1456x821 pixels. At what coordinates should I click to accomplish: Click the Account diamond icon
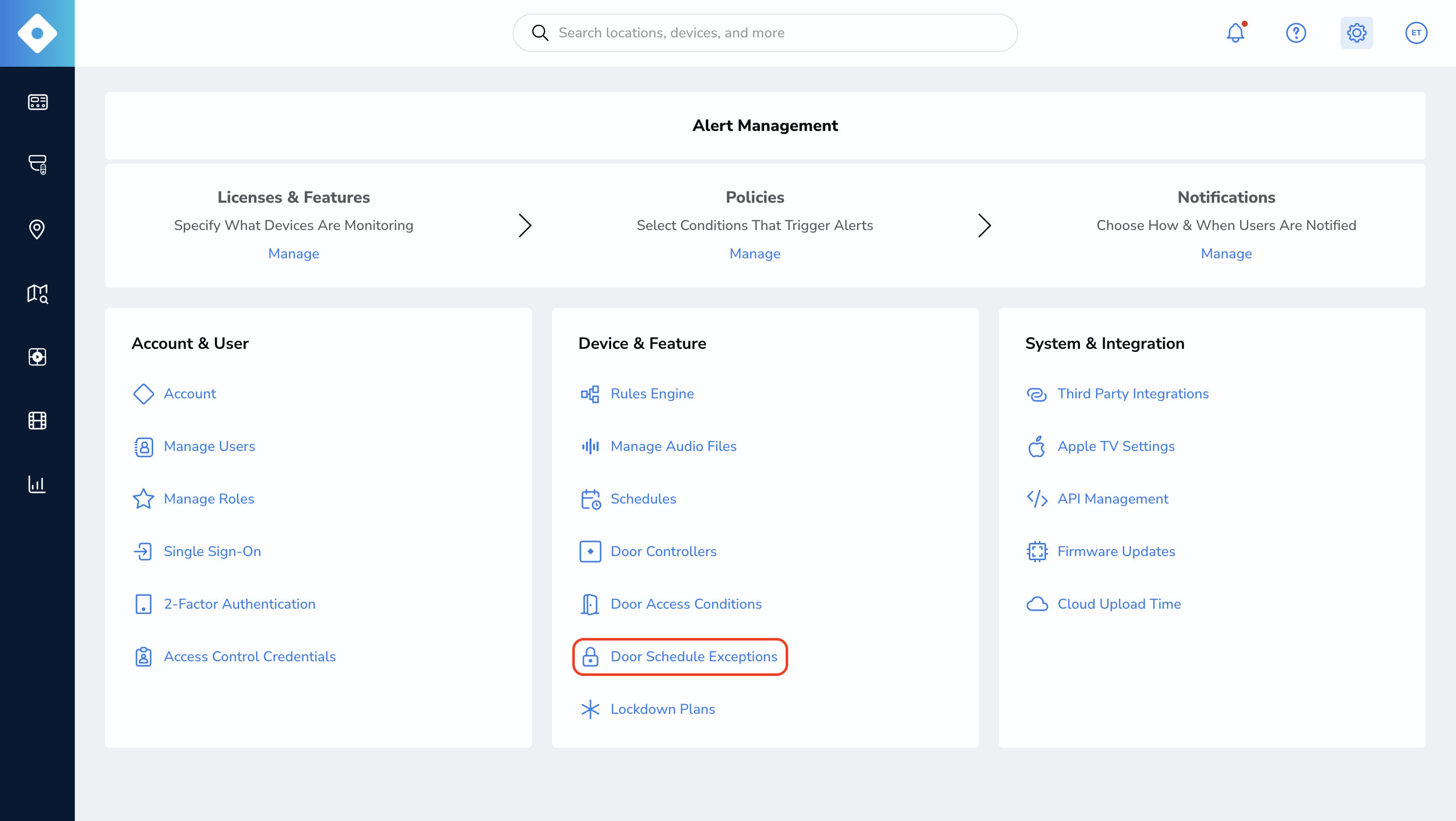144,394
